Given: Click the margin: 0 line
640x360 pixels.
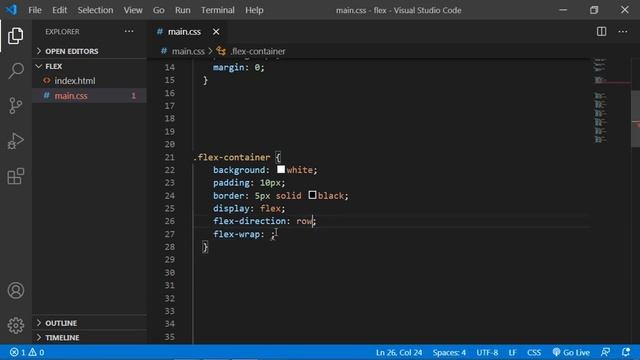Looking at the screenshot, I should pos(239,67).
